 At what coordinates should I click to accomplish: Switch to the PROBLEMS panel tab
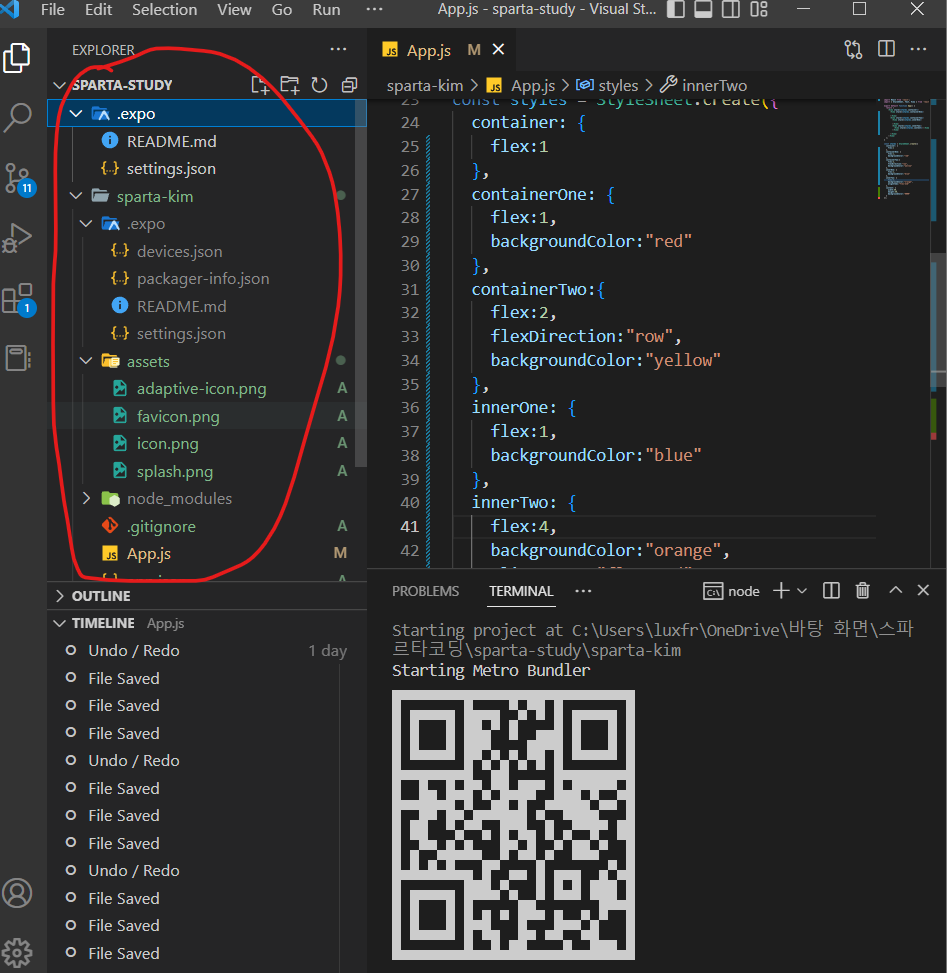tap(426, 591)
